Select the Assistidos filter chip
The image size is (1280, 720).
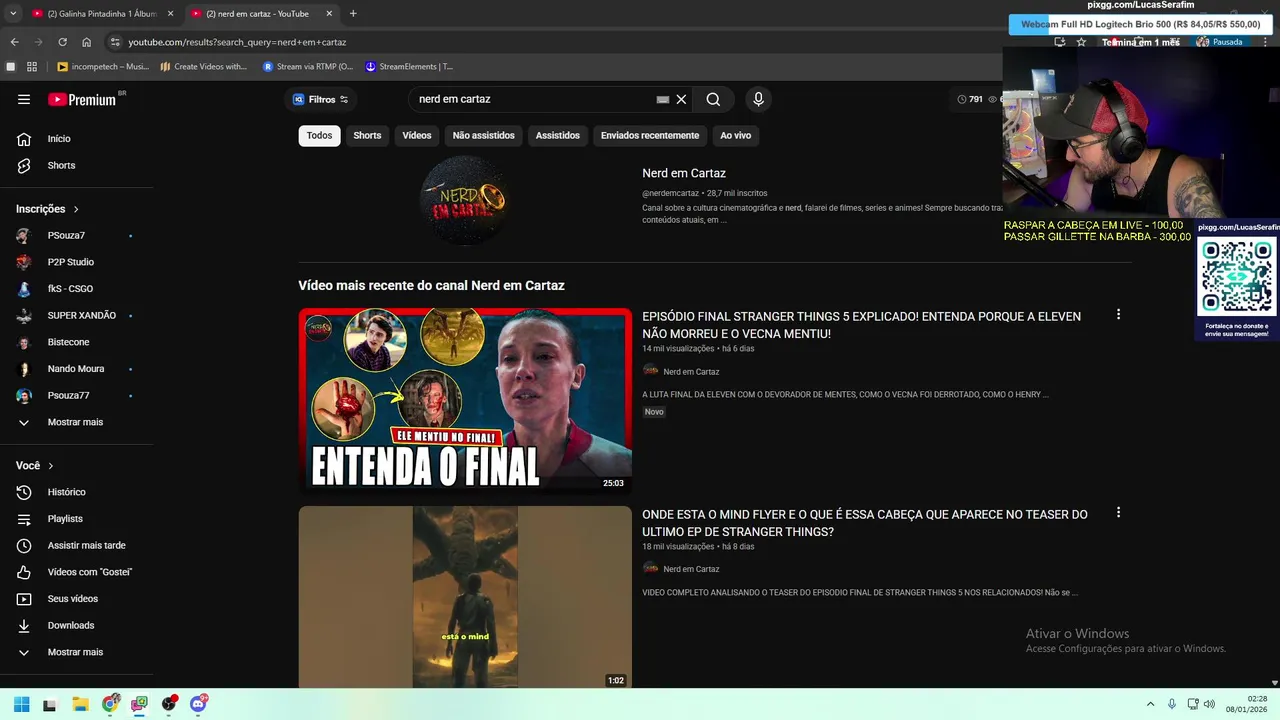click(x=557, y=136)
